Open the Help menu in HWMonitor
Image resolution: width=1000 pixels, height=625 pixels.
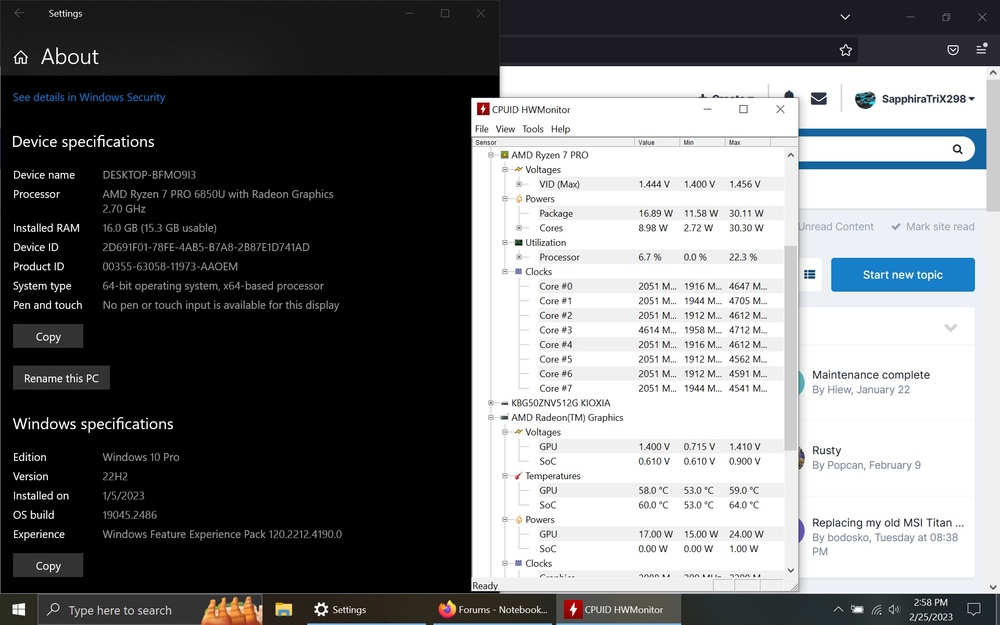click(561, 129)
